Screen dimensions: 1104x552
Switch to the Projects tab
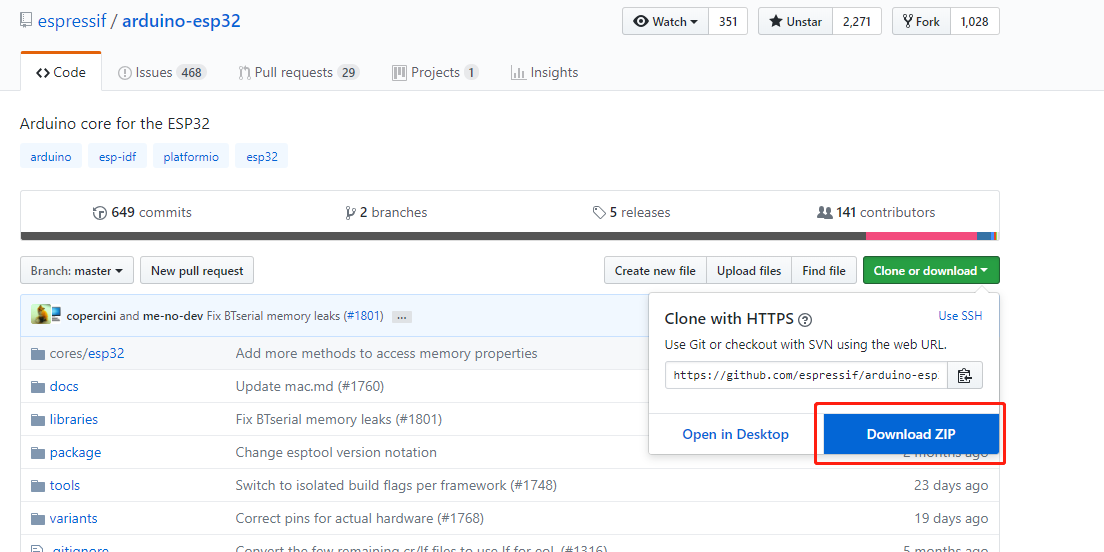coord(435,73)
